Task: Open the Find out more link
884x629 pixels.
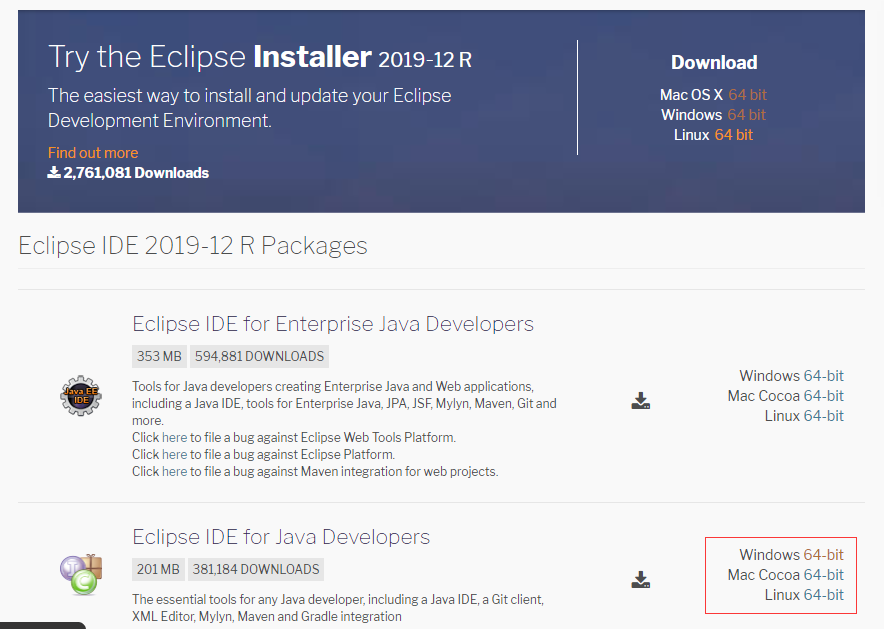Action: (92, 153)
